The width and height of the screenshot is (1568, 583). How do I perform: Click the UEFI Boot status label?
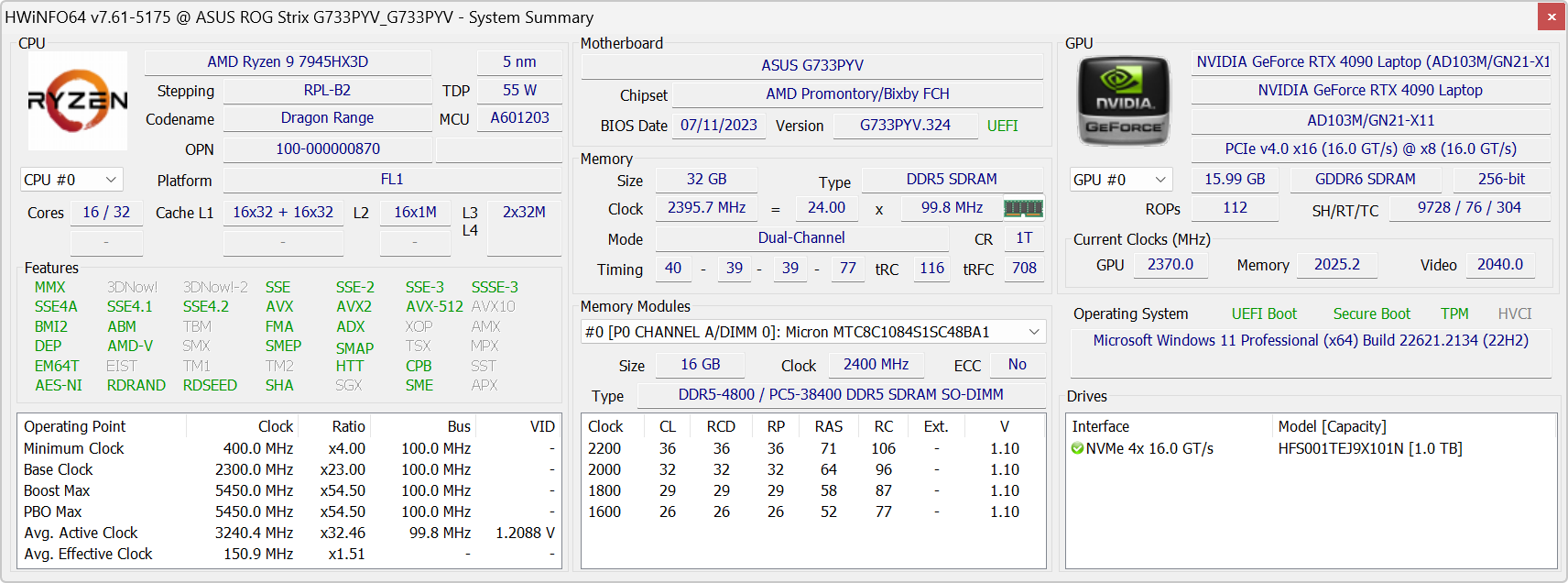[1264, 313]
